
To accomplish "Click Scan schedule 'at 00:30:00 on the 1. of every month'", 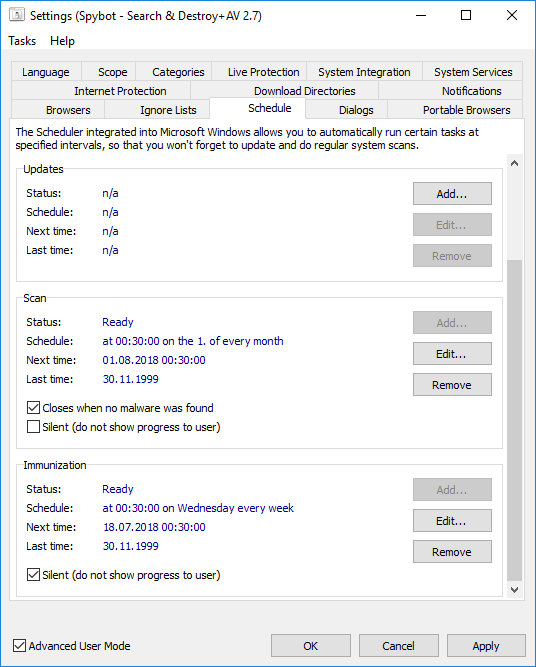I will coord(193,341).
